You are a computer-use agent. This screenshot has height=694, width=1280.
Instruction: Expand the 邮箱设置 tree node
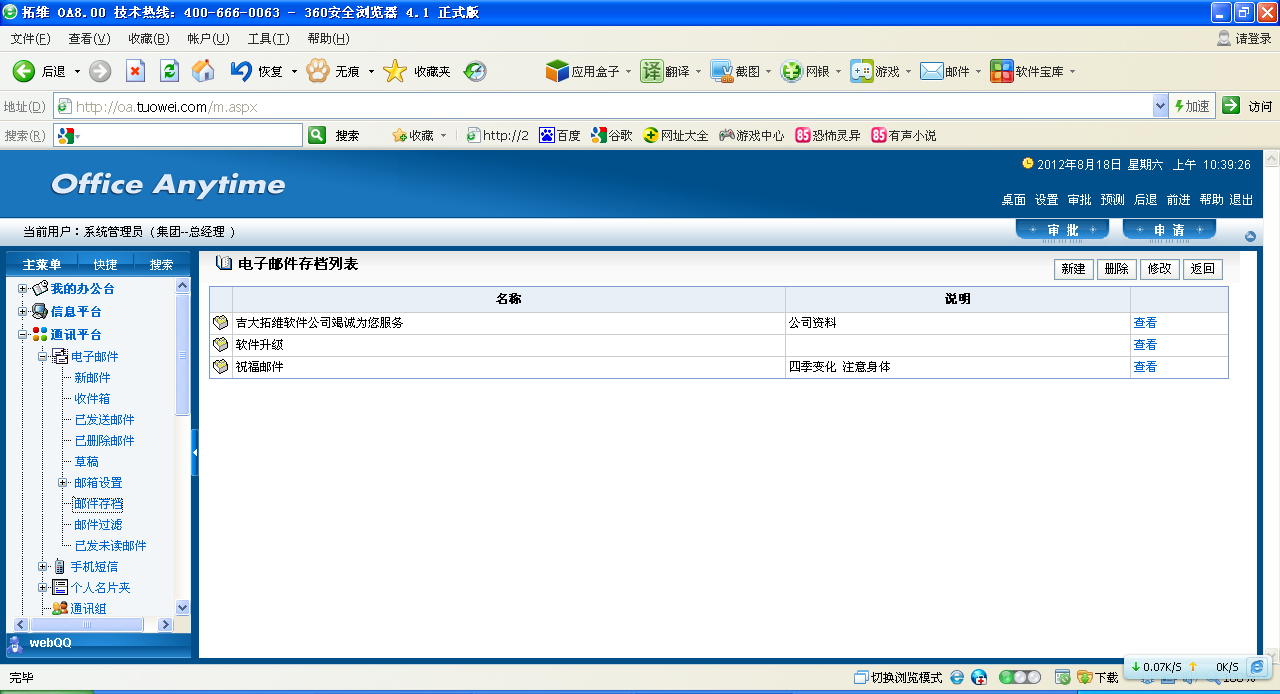tap(63, 483)
